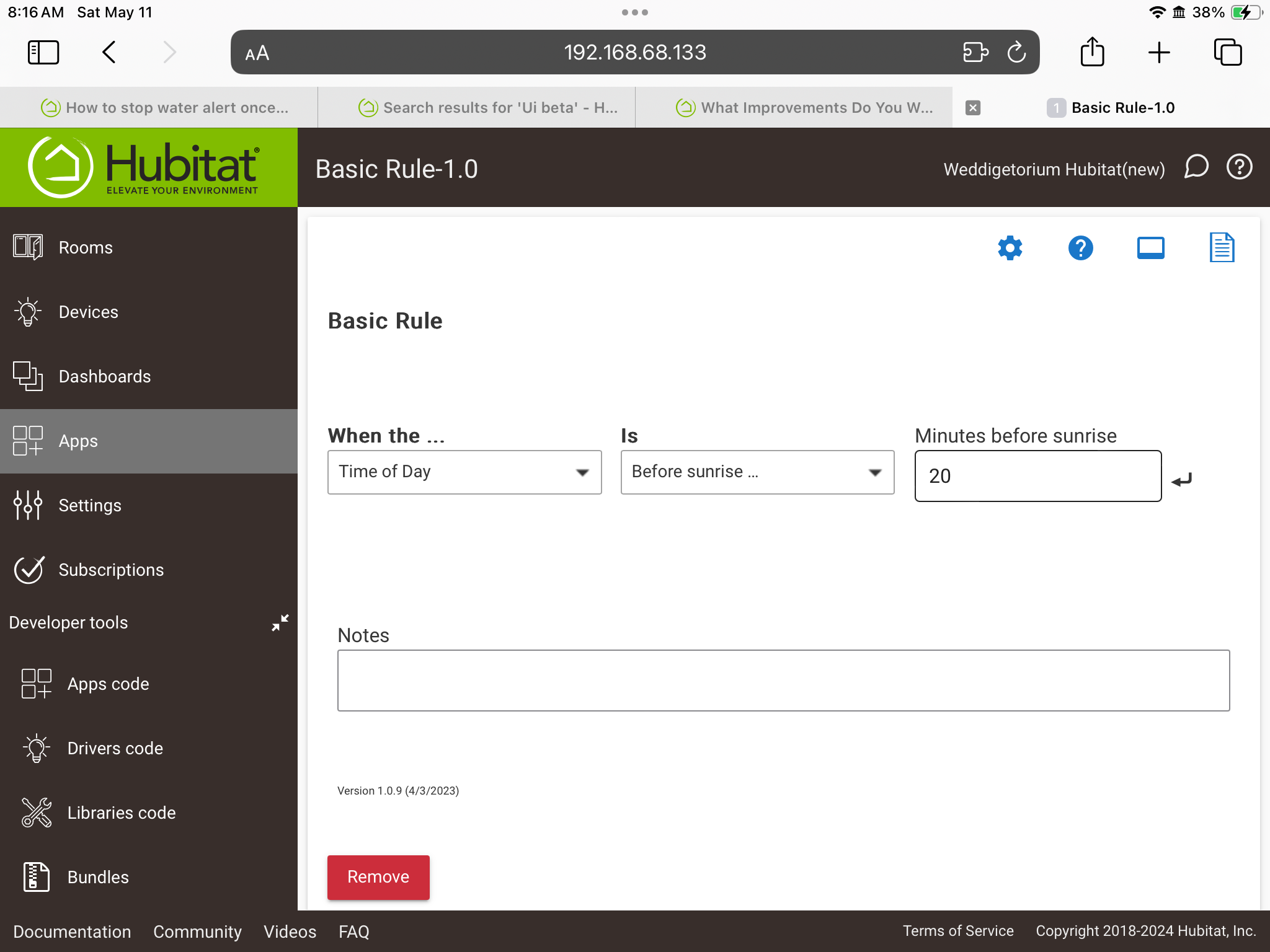The width and height of the screenshot is (1270, 952).
Task: Select the Basic Rule-1.0 browser tab
Action: [1111, 108]
